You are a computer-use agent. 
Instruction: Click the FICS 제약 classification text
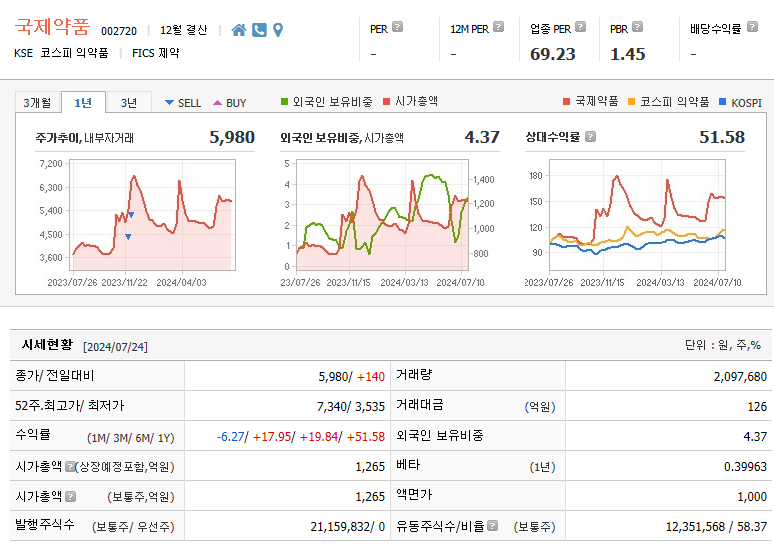coord(155,53)
